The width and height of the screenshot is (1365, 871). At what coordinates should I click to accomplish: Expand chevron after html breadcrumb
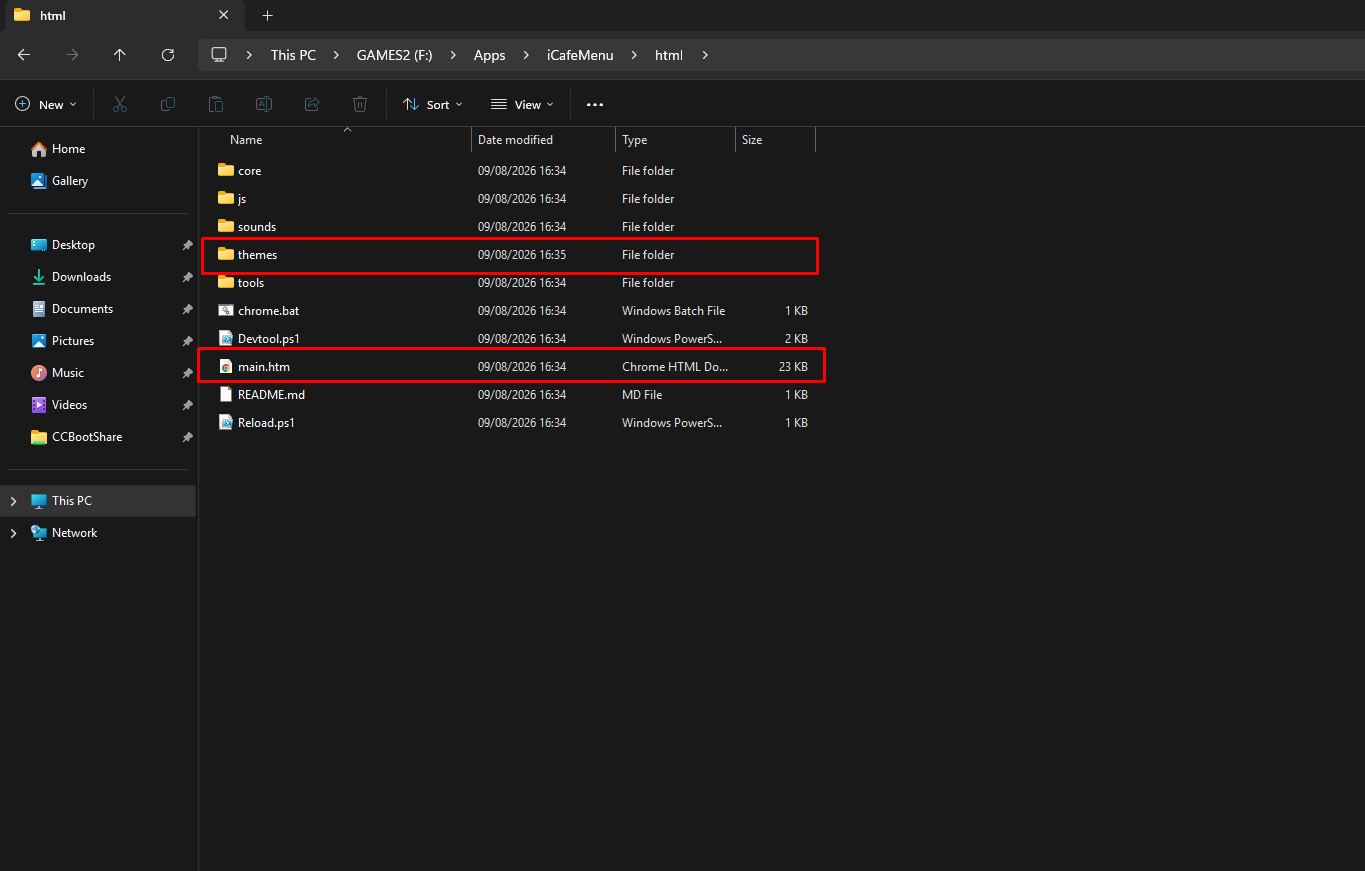coord(705,55)
